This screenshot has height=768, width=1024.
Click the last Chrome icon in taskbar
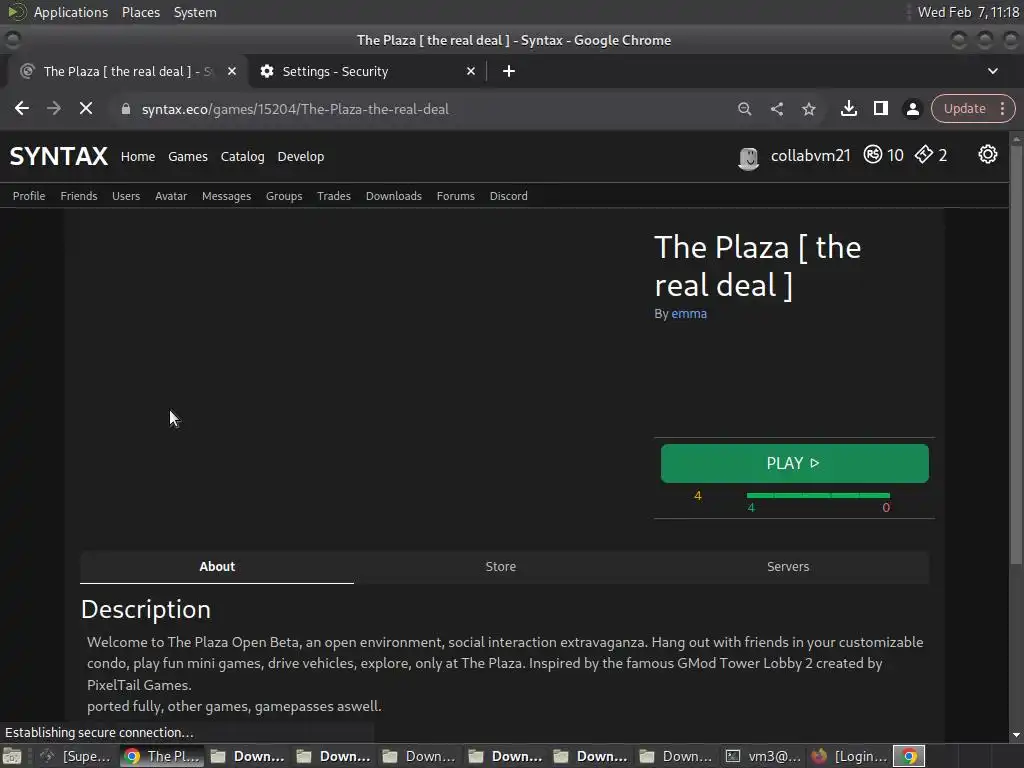point(909,756)
